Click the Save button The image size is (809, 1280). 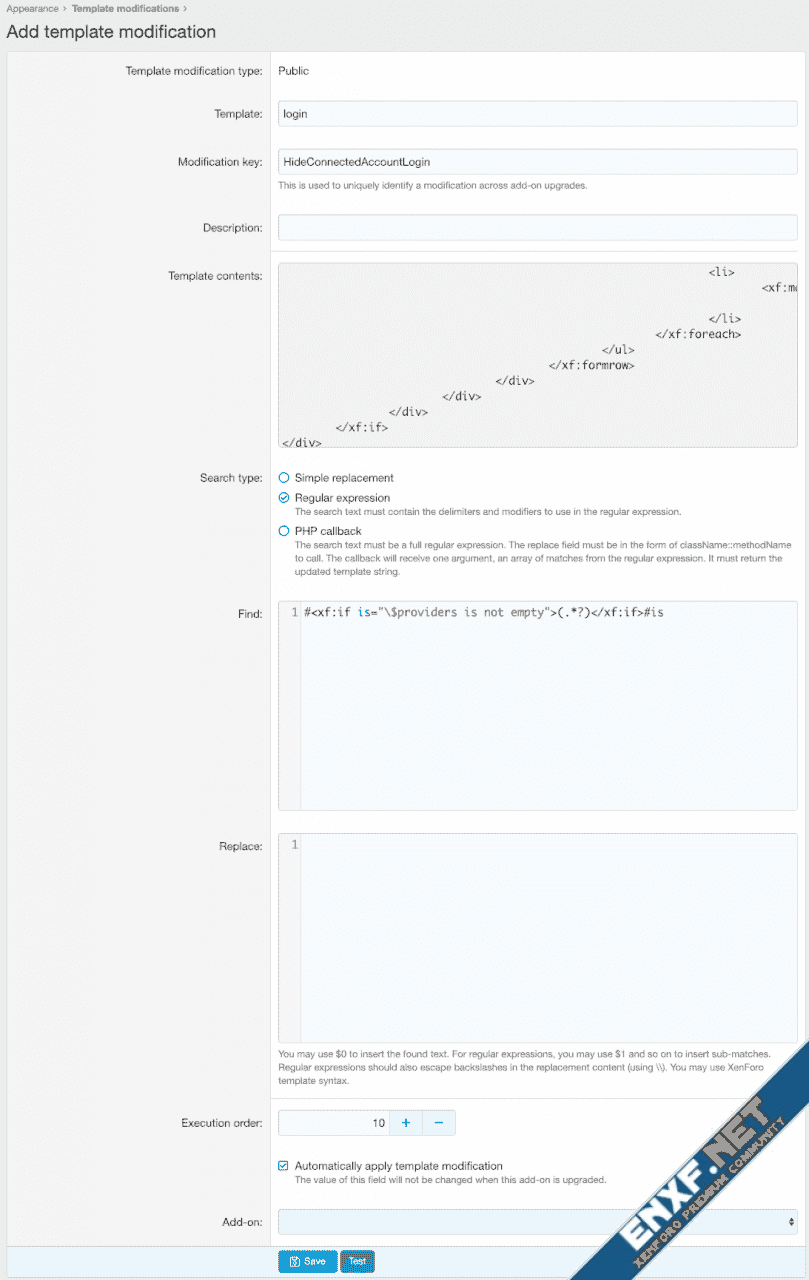coord(307,1262)
